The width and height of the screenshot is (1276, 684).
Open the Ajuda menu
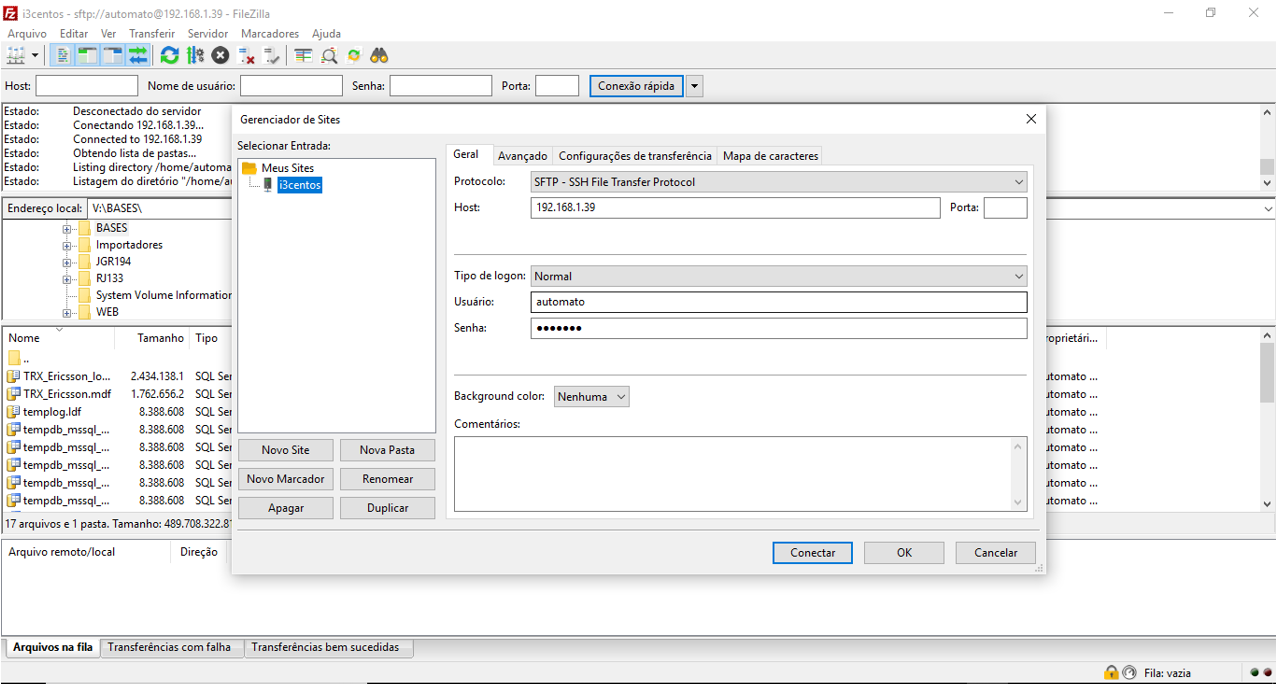coord(326,34)
